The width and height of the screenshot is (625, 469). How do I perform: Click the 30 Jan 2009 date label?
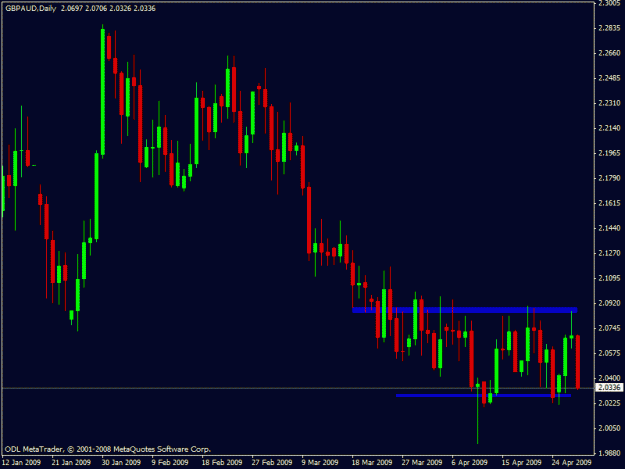[x=121, y=462]
